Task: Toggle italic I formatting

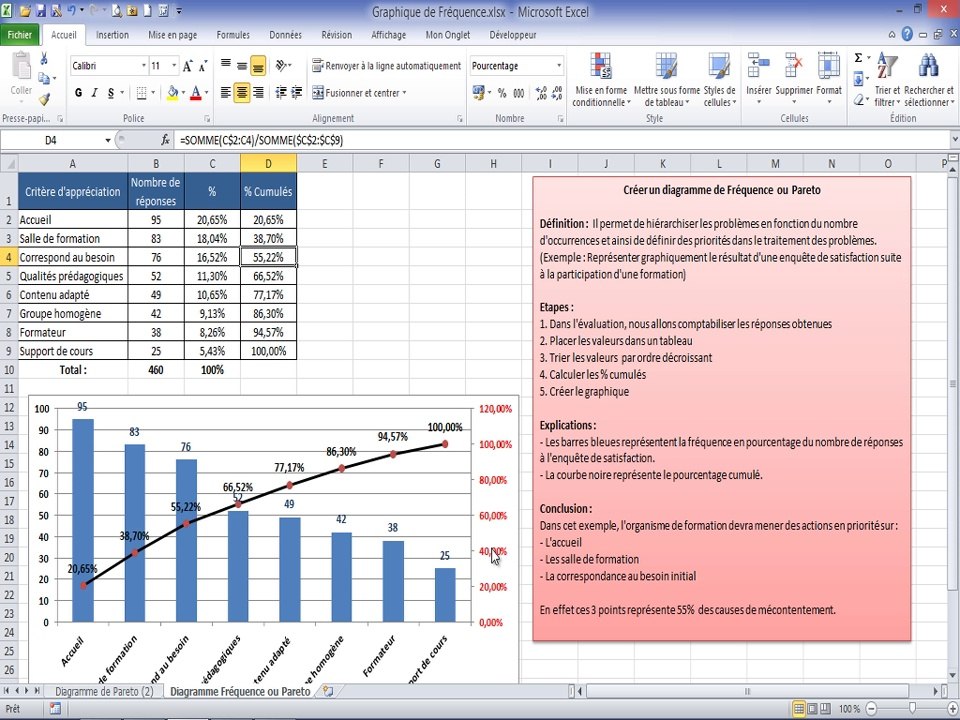Action: click(94, 93)
